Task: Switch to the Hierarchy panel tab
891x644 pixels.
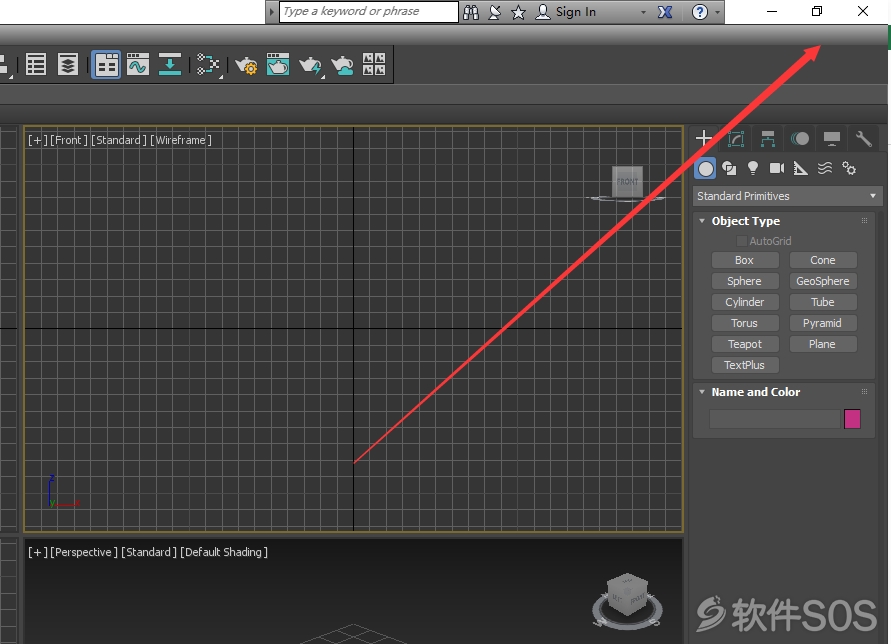Action: 768,138
